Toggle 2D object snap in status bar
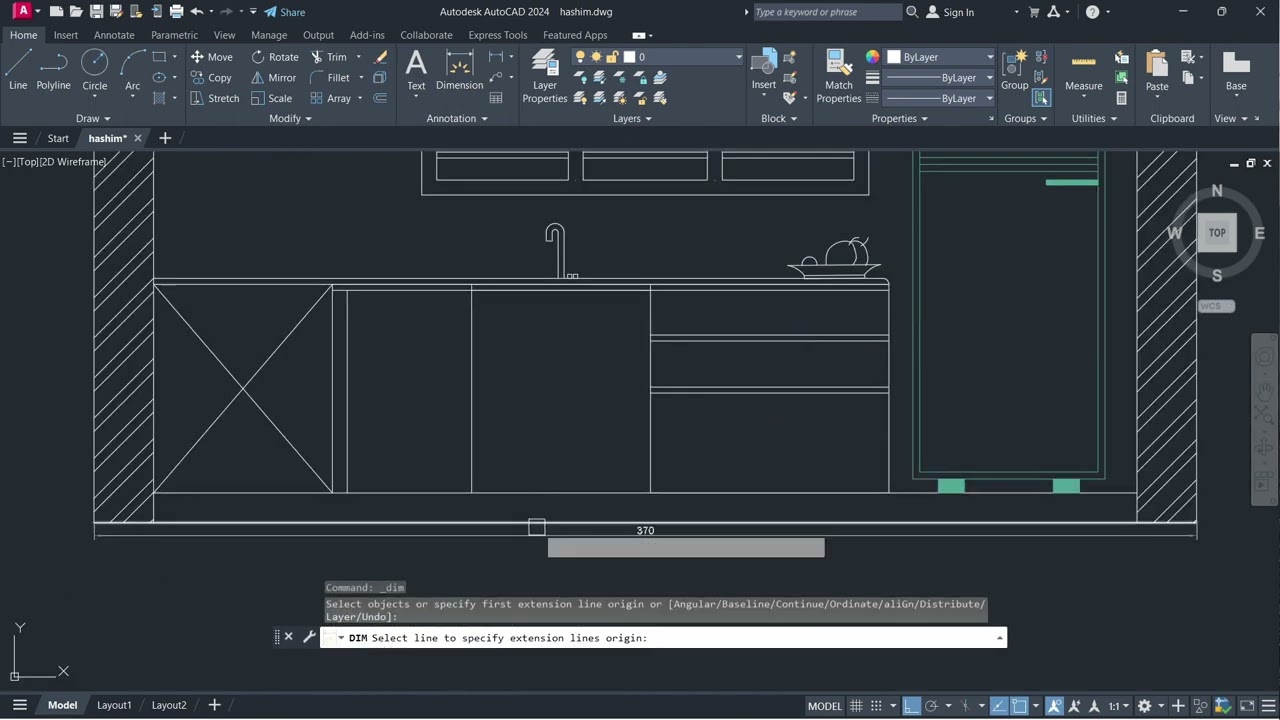This screenshot has width=1280, height=720. click(x=1019, y=706)
